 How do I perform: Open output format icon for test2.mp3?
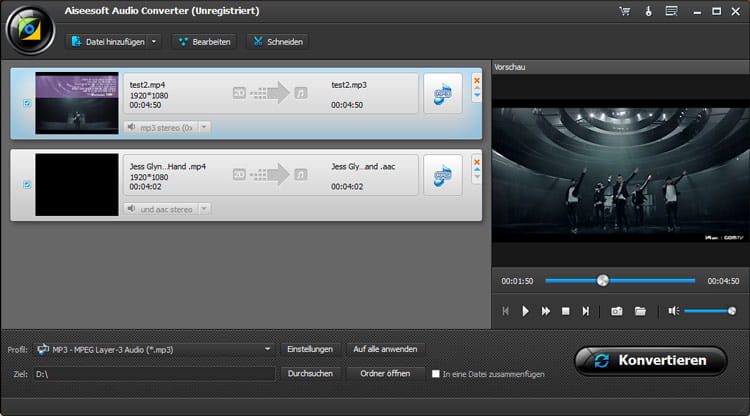coord(443,93)
